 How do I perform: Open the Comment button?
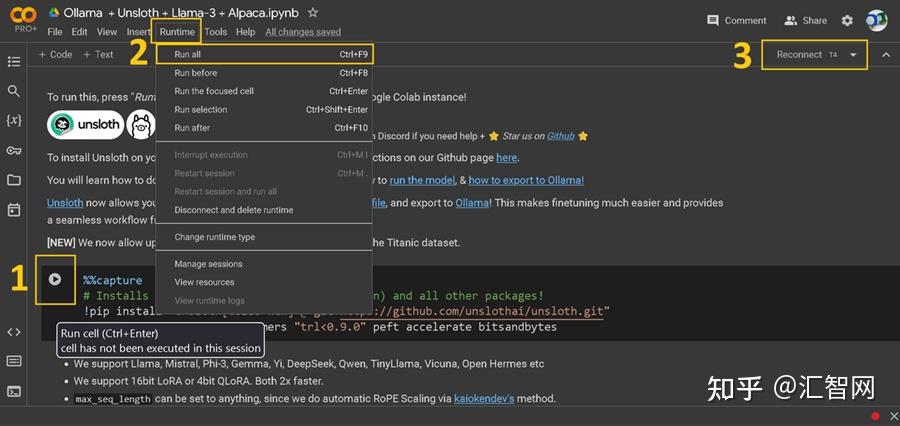pos(737,21)
